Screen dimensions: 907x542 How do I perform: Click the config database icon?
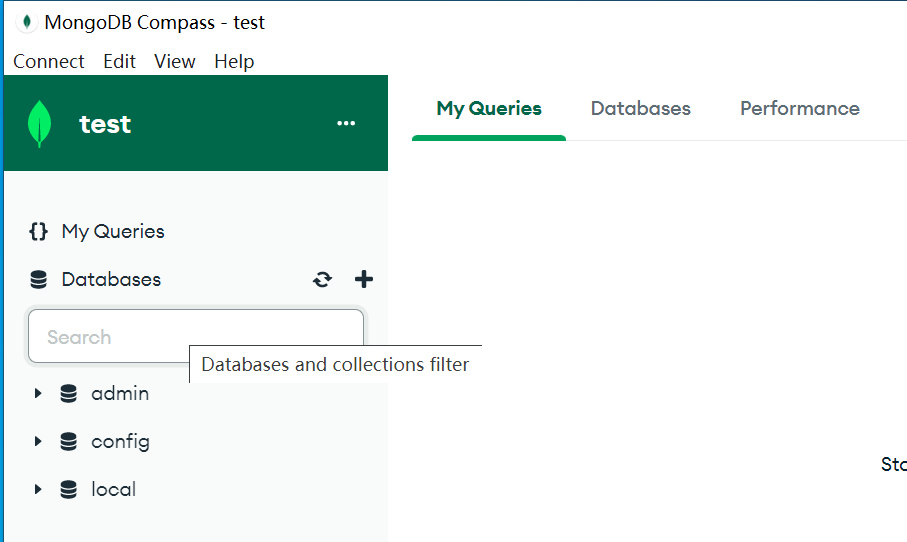click(x=68, y=441)
